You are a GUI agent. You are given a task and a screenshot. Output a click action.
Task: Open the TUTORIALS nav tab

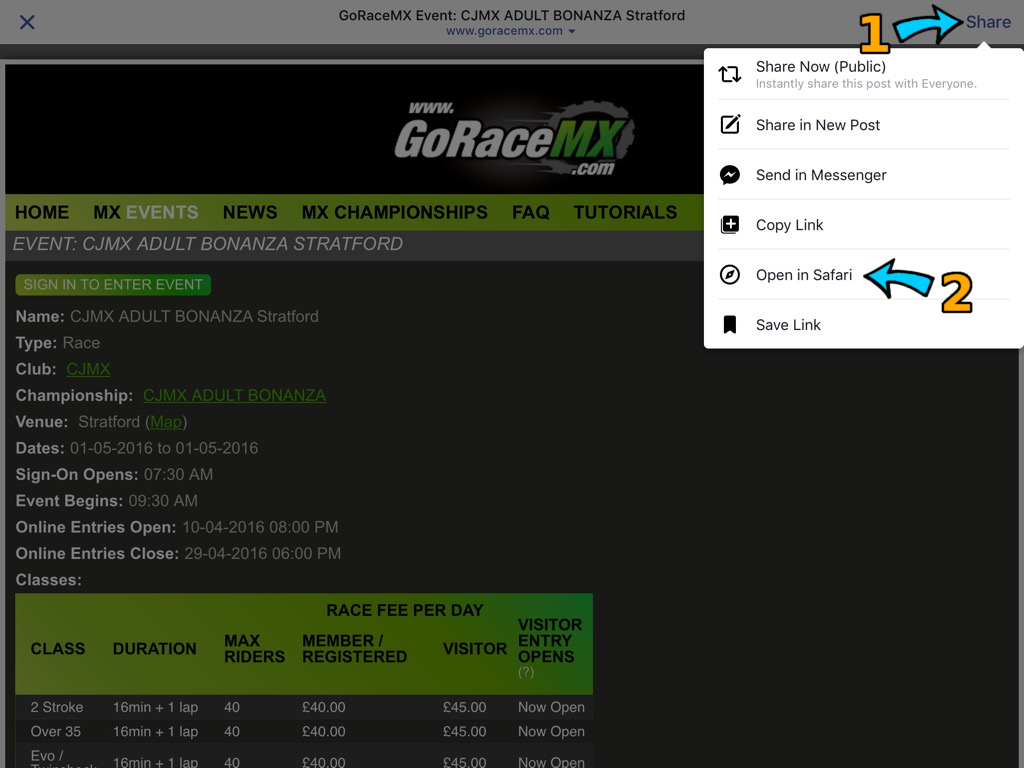(x=625, y=212)
